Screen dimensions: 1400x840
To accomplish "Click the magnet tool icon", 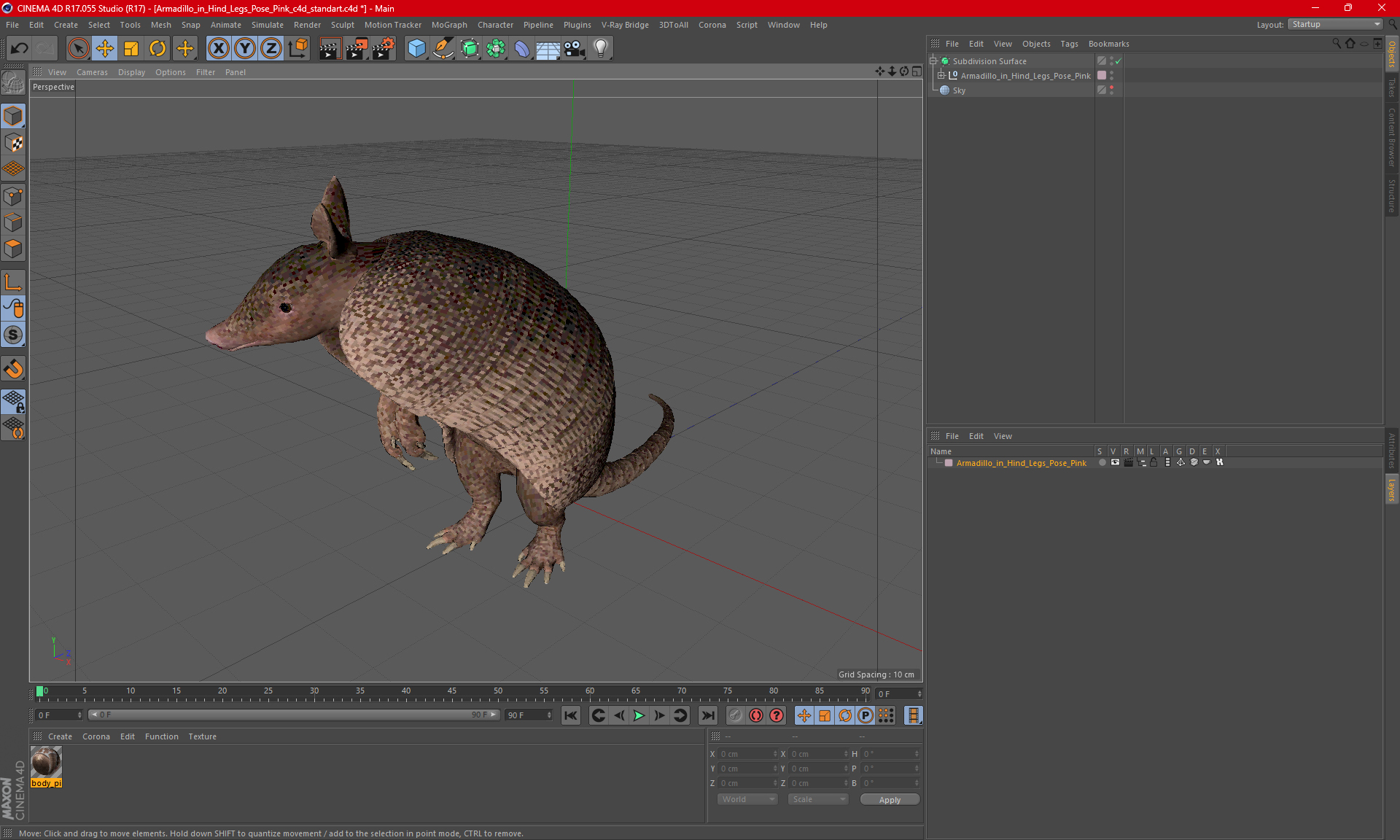I will click(x=13, y=369).
